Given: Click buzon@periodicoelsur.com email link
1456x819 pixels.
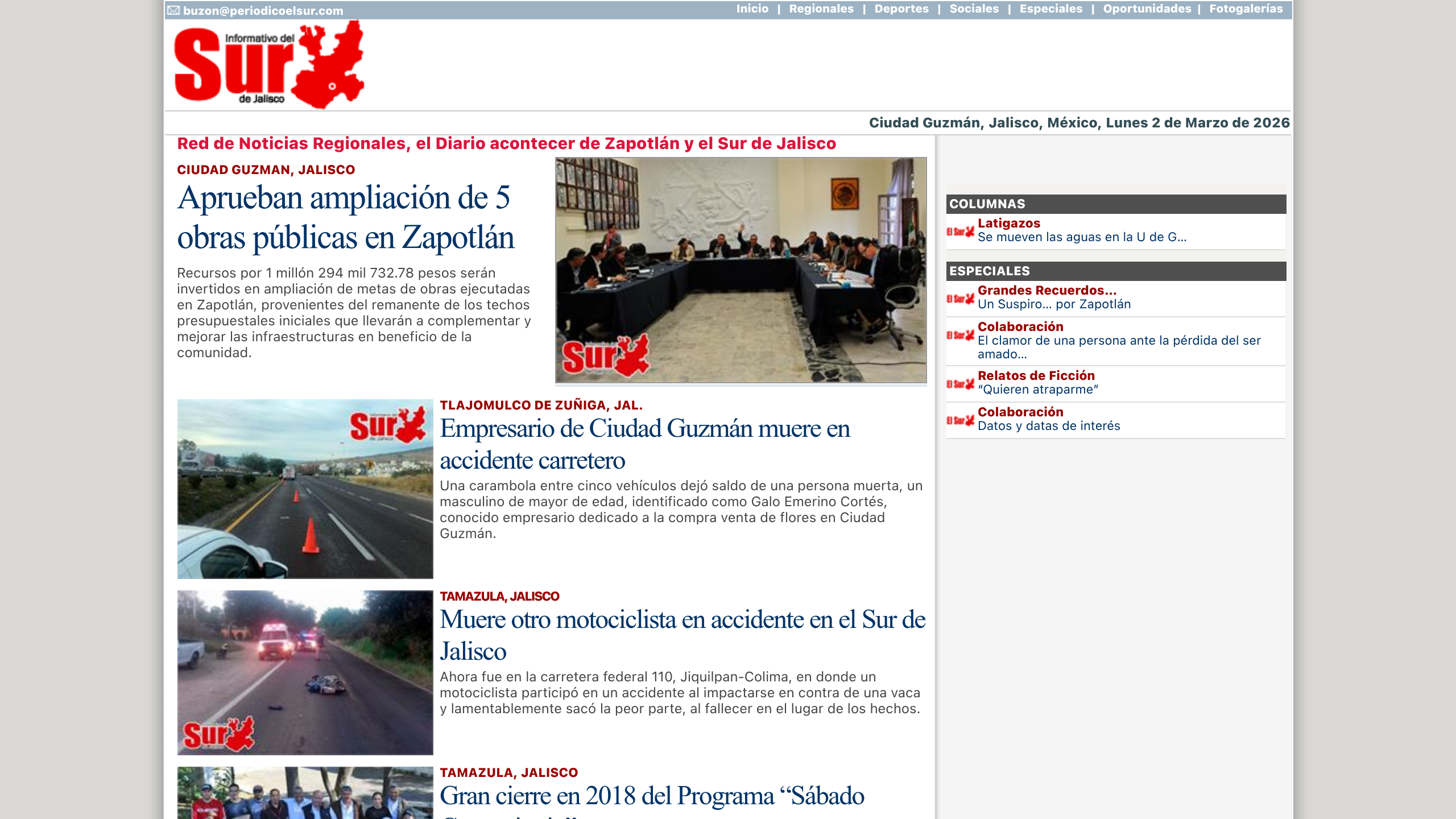Looking at the screenshot, I should [x=262, y=10].
